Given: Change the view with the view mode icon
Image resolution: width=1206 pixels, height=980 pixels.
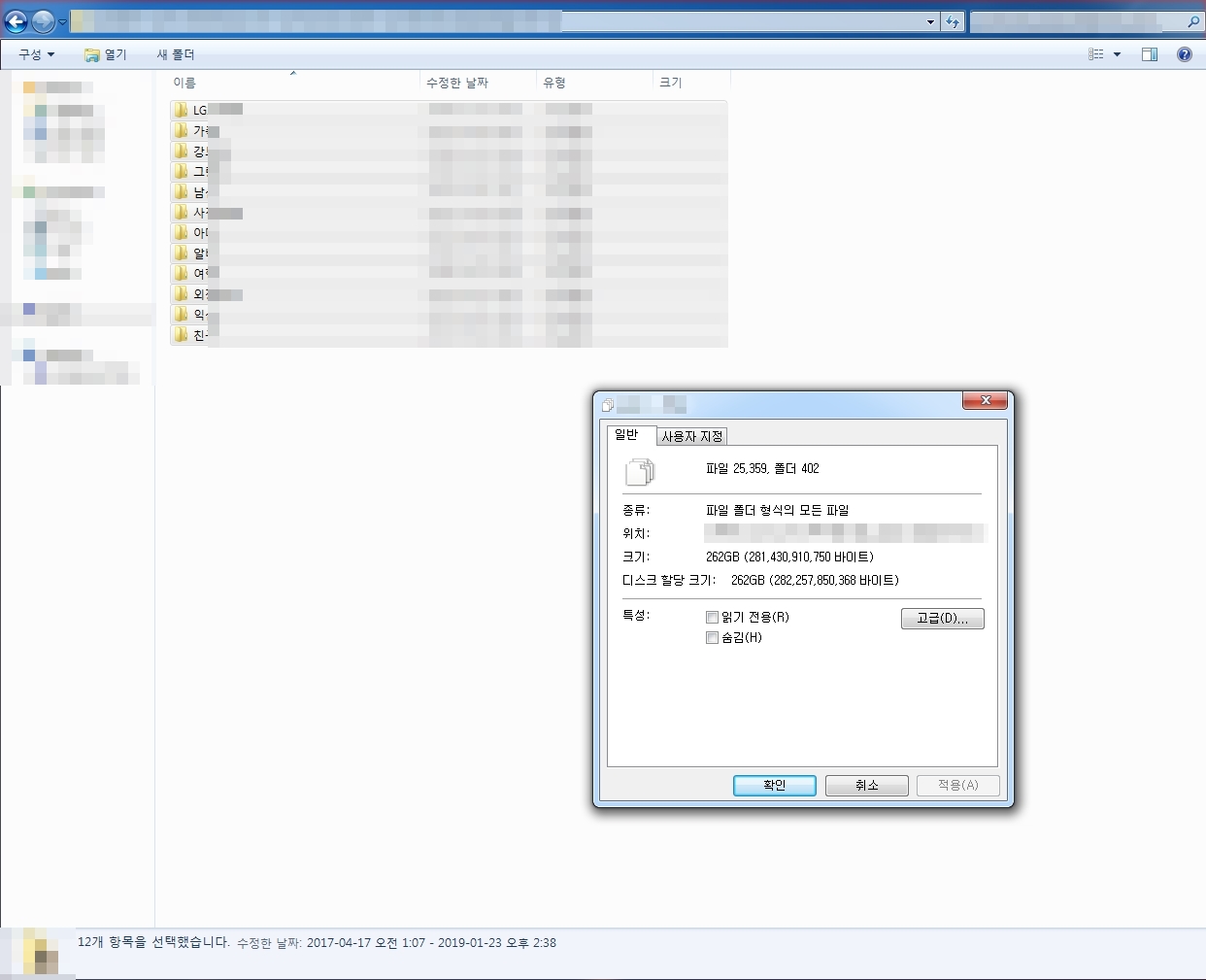Looking at the screenshot, I should (1096, 54).
